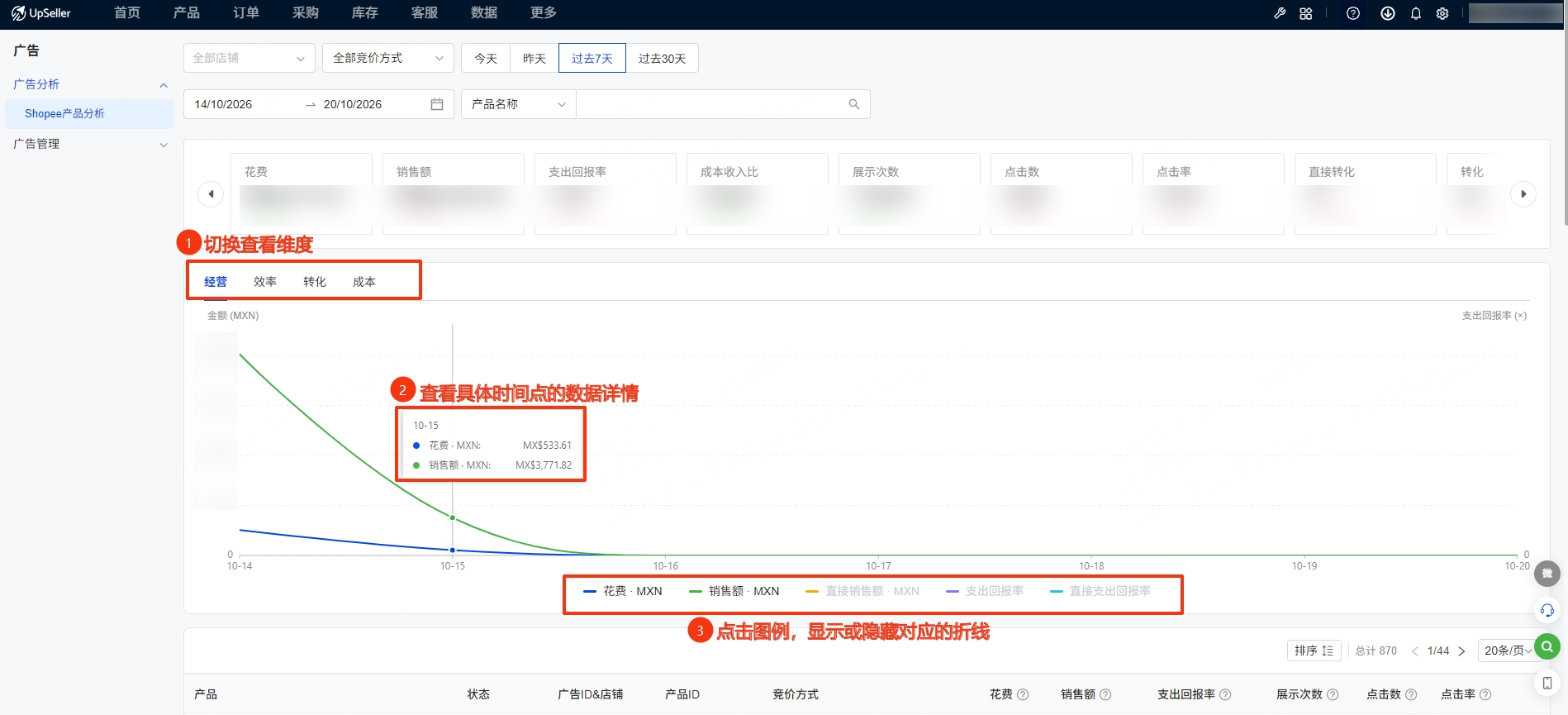Image resolution: width=1568 pixels, height=715 pixels.
Task: Open the apps grid icon in header
Action: [x=1306, y=13]
